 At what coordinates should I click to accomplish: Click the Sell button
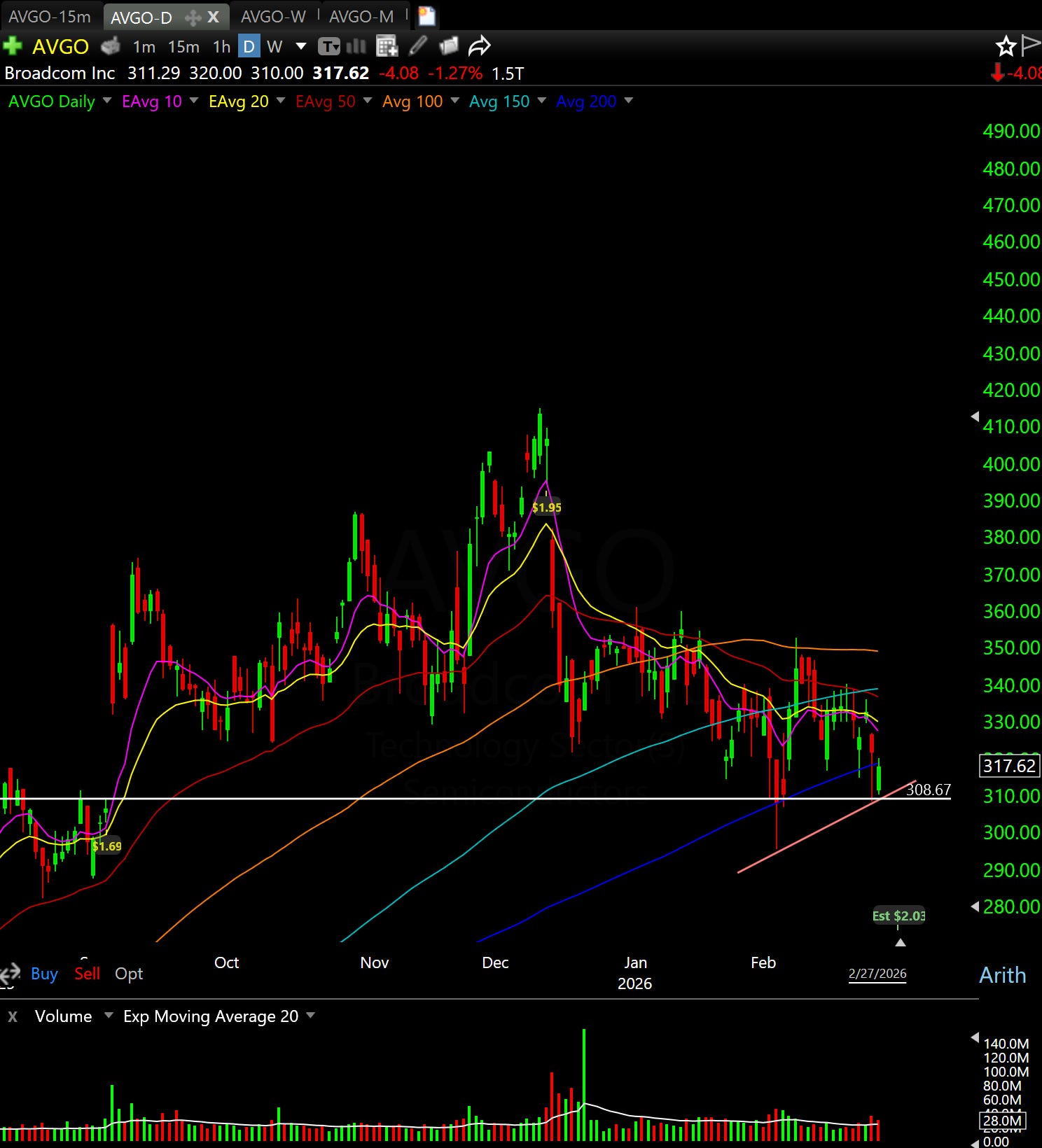point(88,974)
